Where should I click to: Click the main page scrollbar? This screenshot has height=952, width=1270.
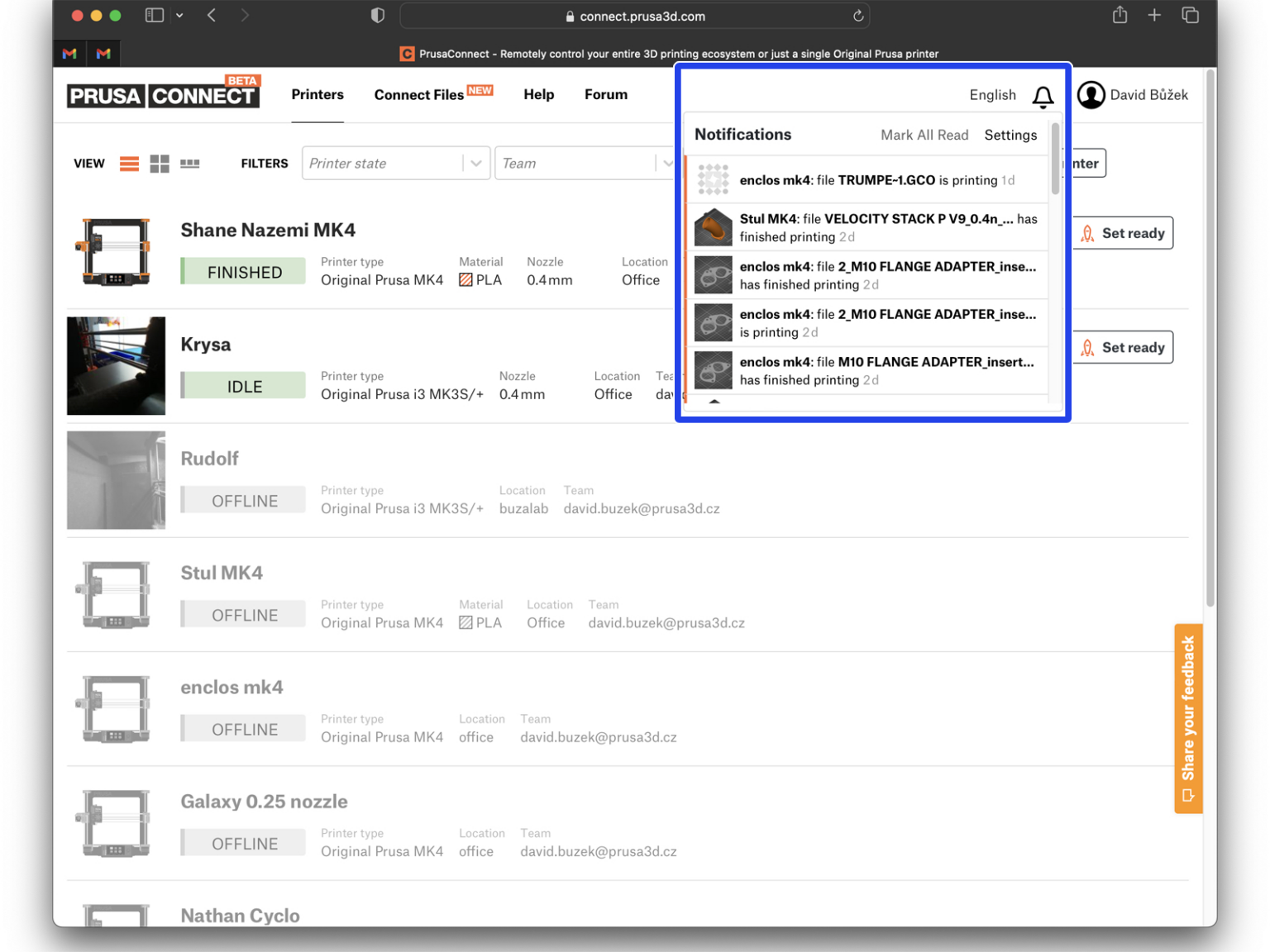coord(1210,339)
